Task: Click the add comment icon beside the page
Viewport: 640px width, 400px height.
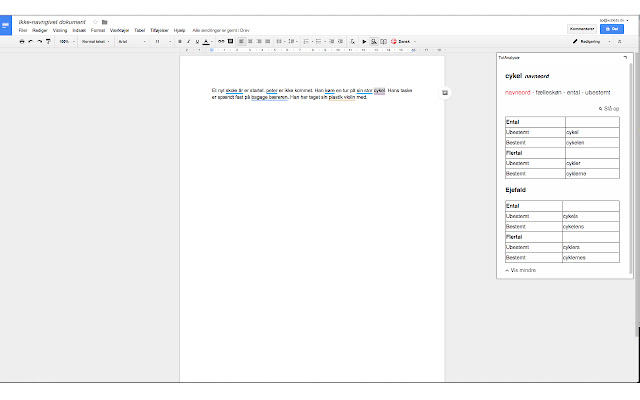Action: [445, 93]
